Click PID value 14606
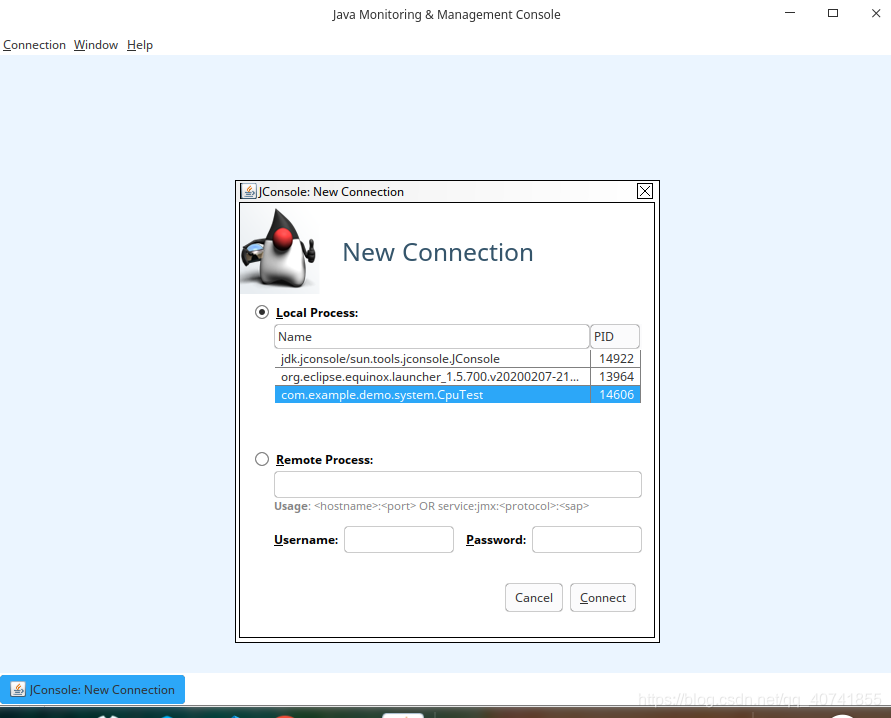Viewport: 891px width, 718px height. (616, 394)
